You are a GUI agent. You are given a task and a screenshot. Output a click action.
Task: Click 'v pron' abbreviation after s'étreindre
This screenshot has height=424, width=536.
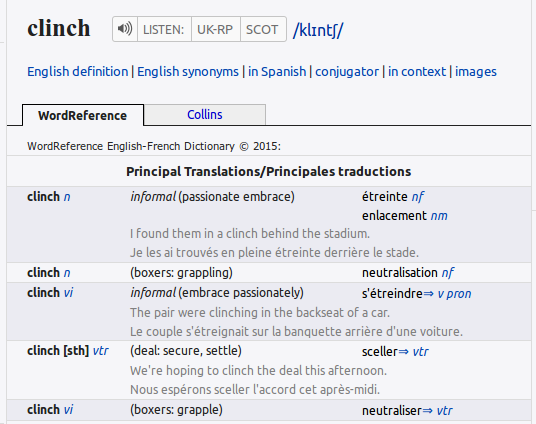pos(455,293)
